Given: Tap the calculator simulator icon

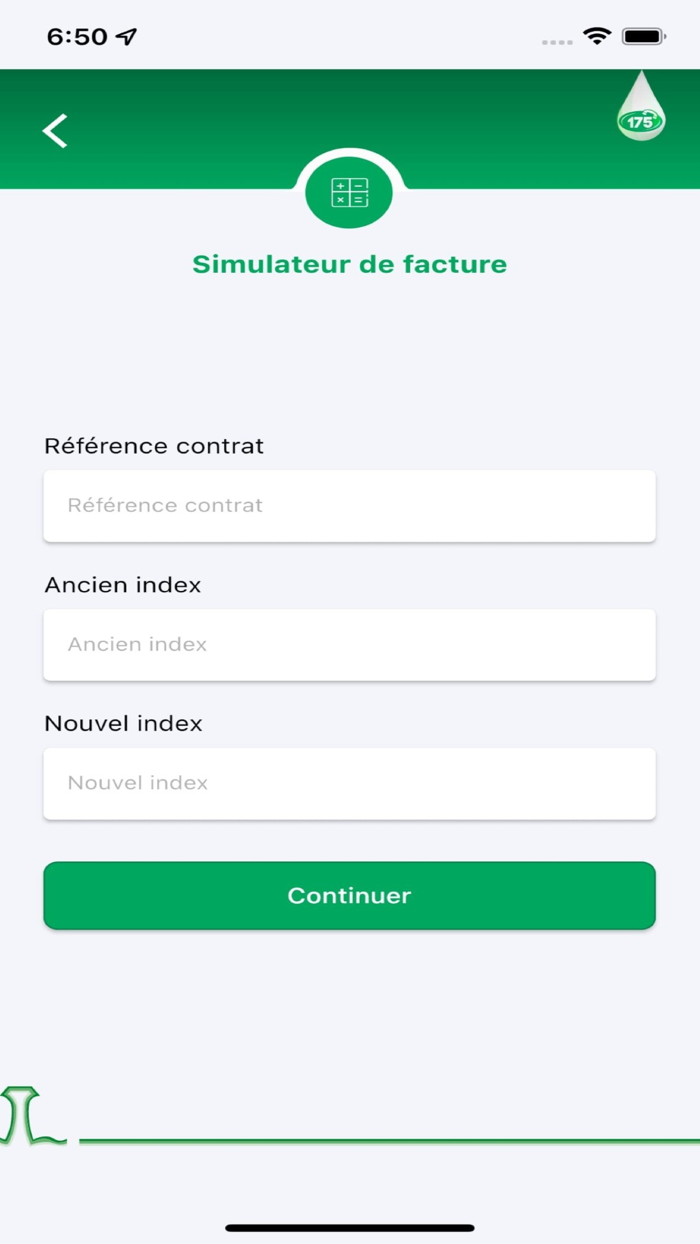Looking at the screenshot, I should click(x=349, y=193).
